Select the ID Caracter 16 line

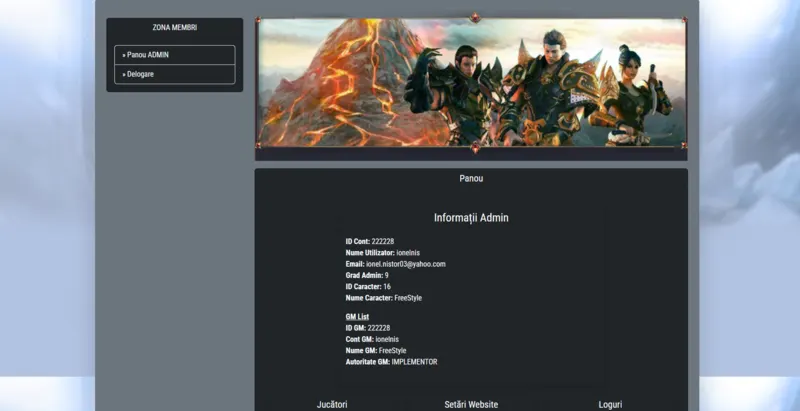(x=368, y=287)
